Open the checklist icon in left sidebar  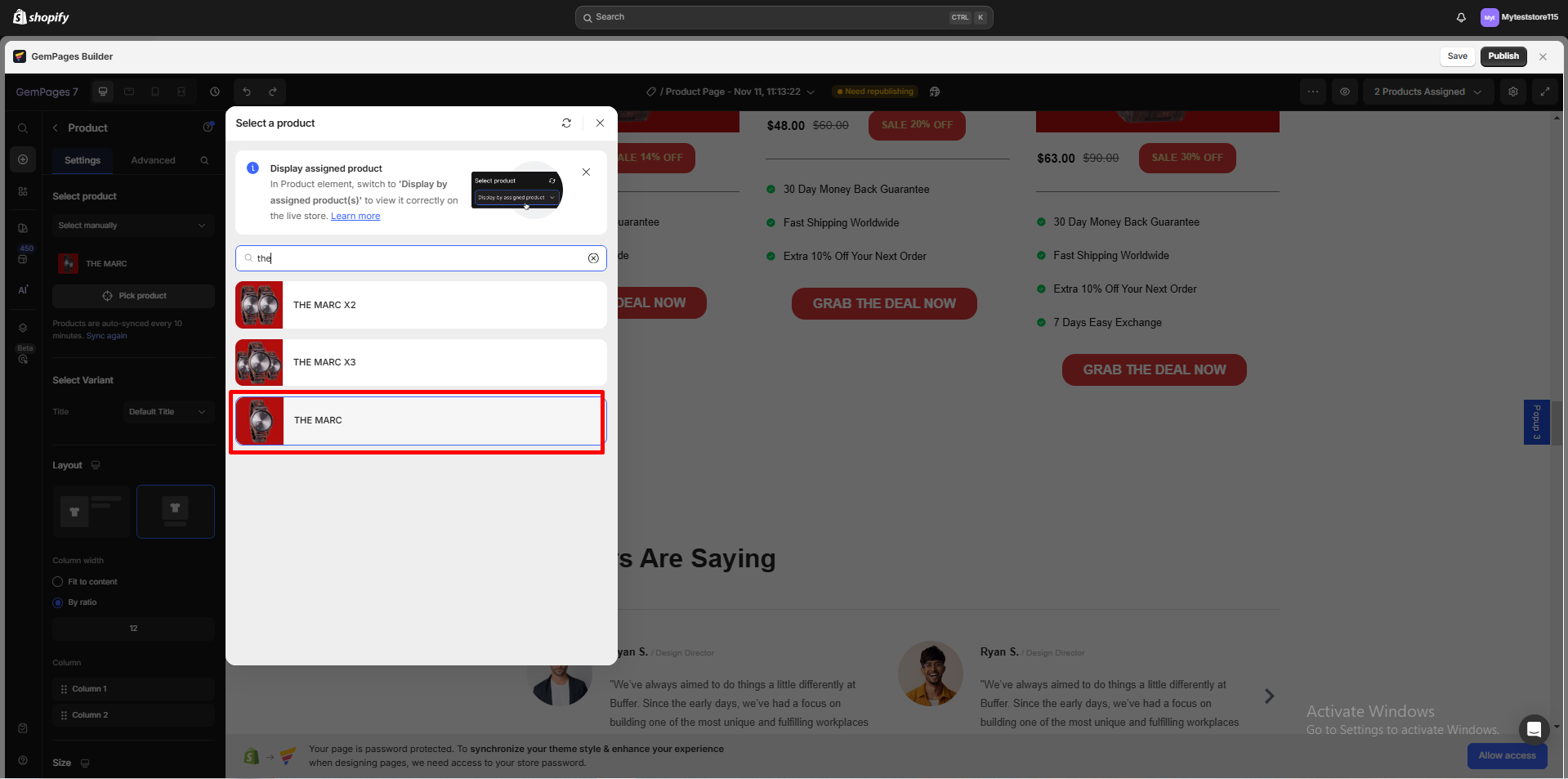tap(23, 728)
